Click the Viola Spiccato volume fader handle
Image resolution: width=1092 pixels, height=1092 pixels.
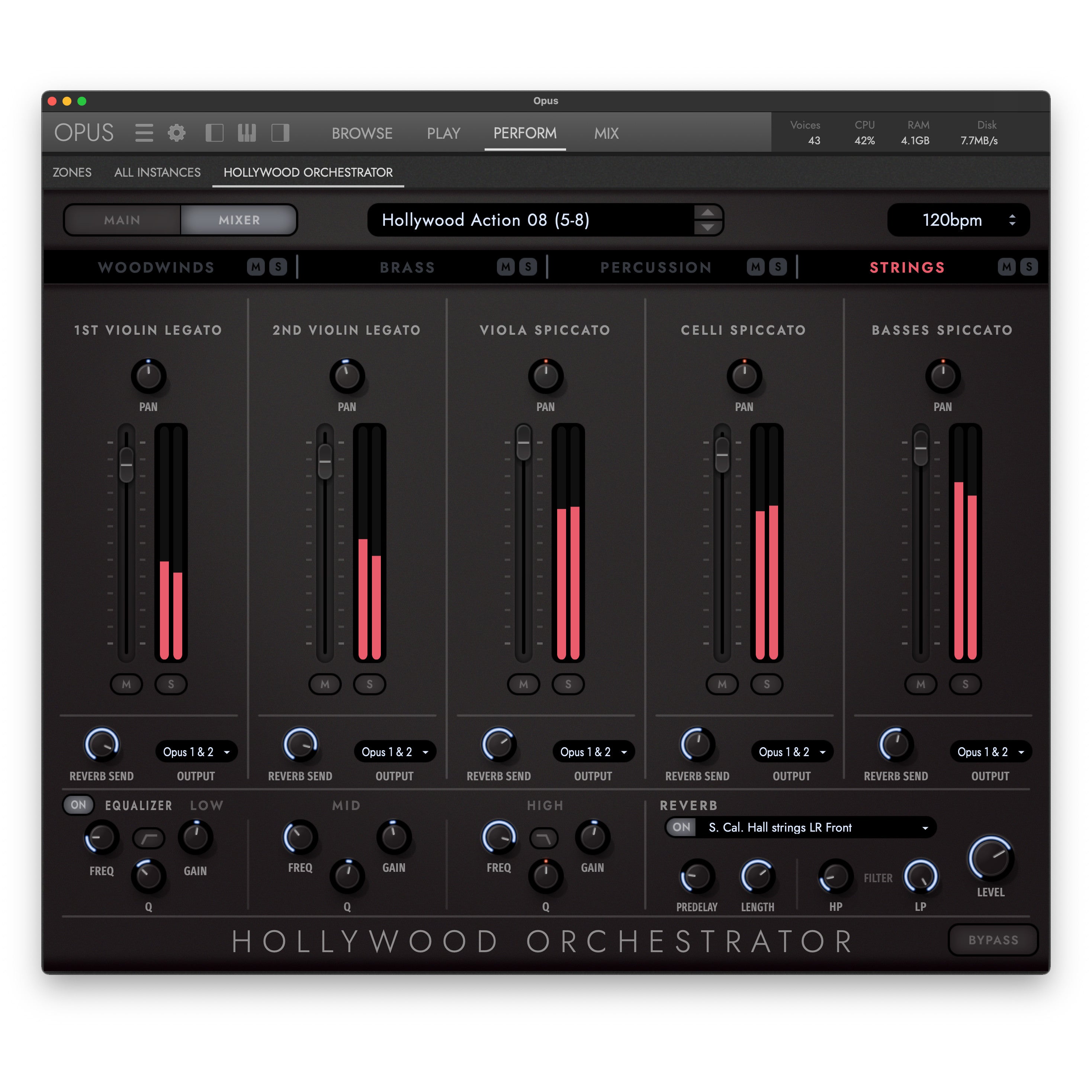(524, 442)
